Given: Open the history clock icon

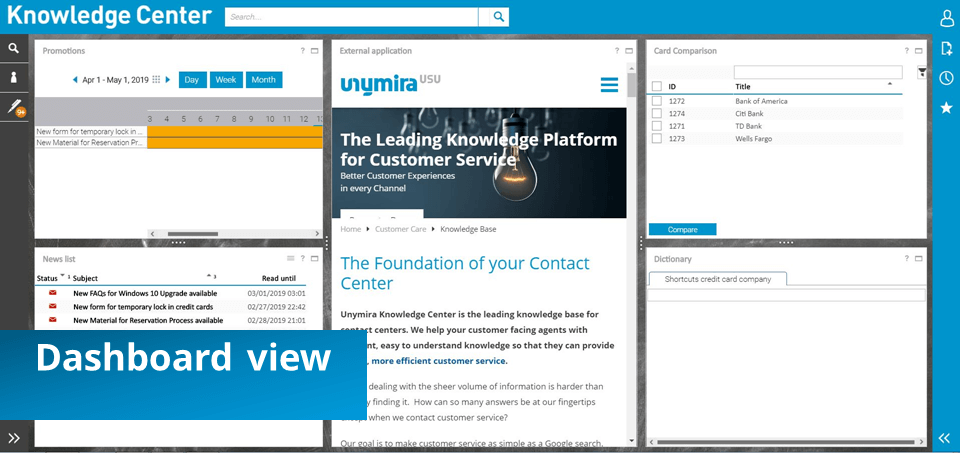Looking at the screenshot, I should (947, 78).
